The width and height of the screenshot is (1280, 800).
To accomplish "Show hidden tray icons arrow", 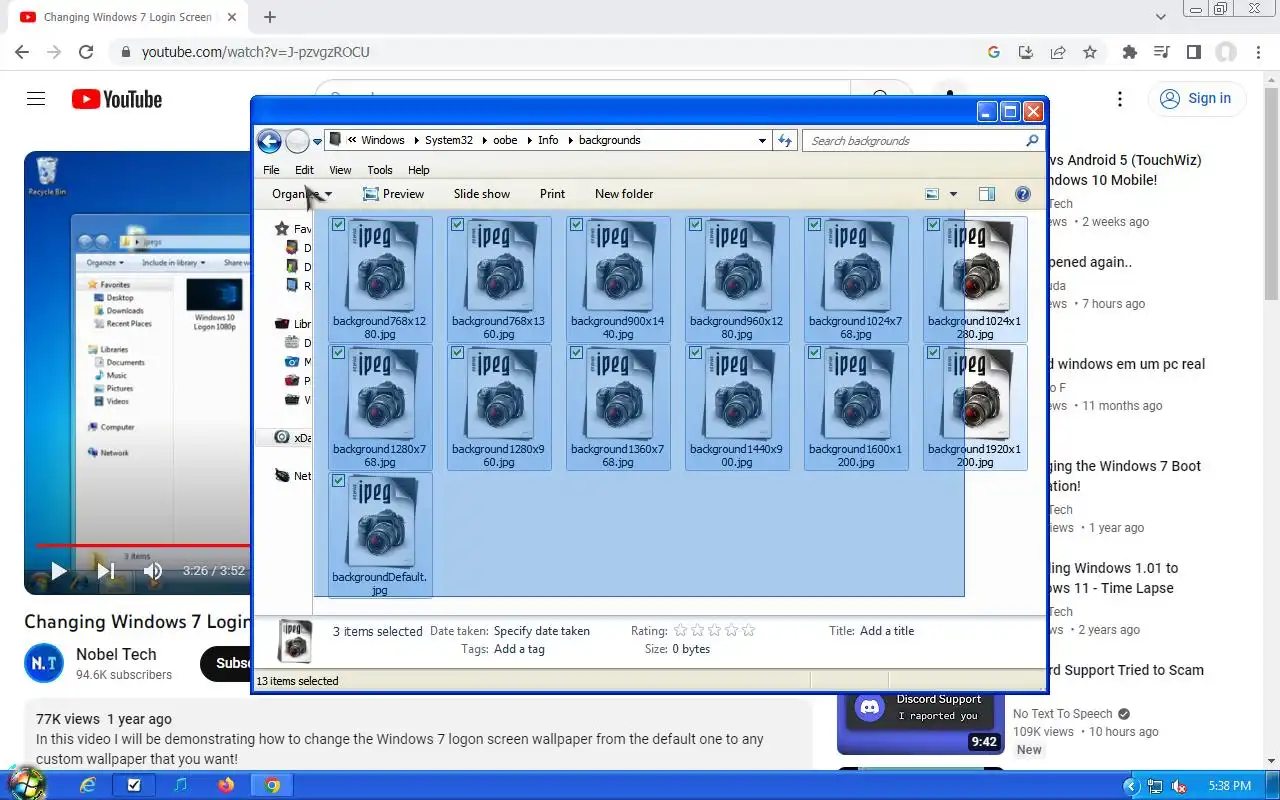I will (1131, 786).
